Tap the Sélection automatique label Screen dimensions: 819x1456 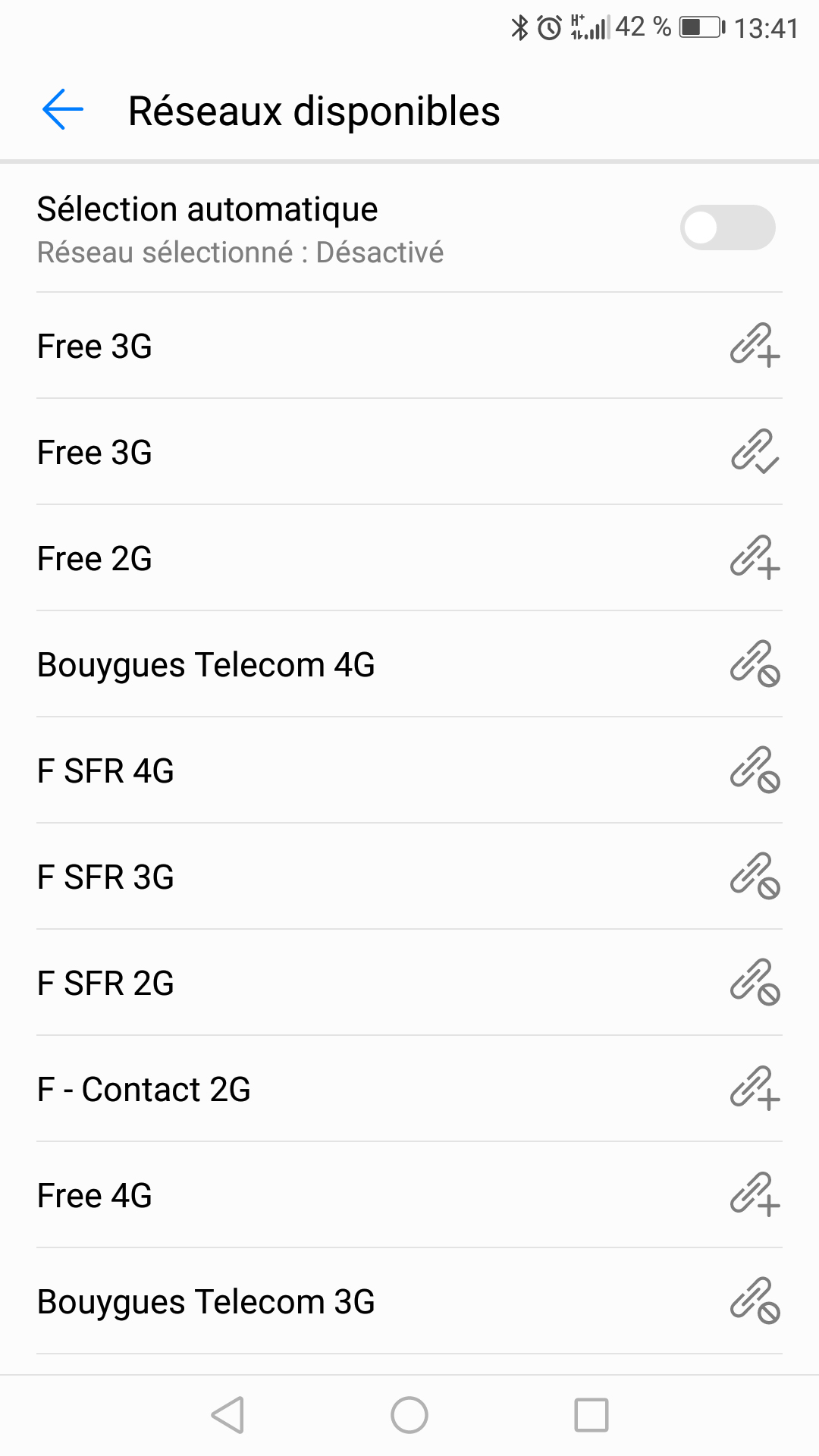pos(207,209)
